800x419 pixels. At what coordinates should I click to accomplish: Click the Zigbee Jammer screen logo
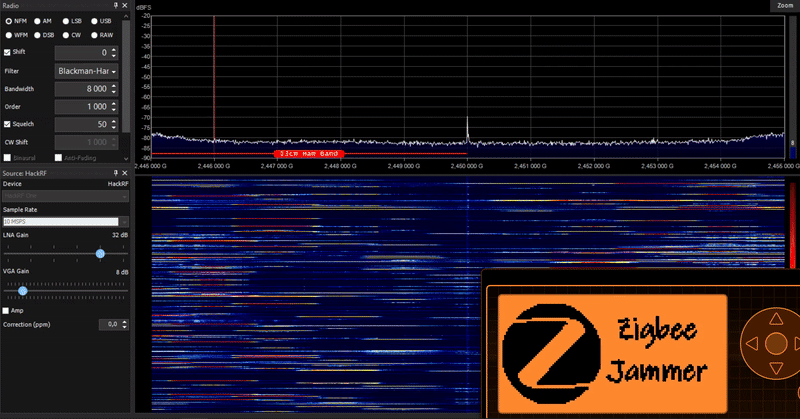(x=551, y=353)
